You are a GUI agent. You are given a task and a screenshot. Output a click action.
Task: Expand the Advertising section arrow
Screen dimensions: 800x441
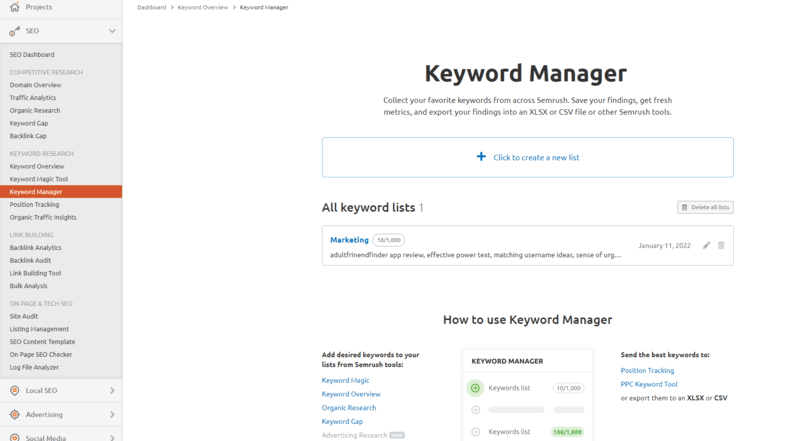112,414
